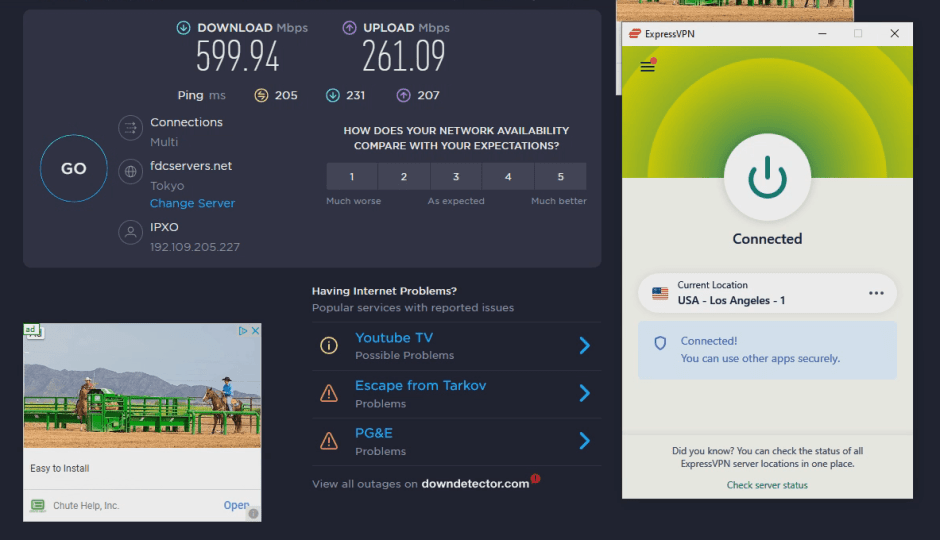Image resolution: width=940 pixels, height=540 pixels.
Task: Click the download ping icon beside 231
Action: 333,95
